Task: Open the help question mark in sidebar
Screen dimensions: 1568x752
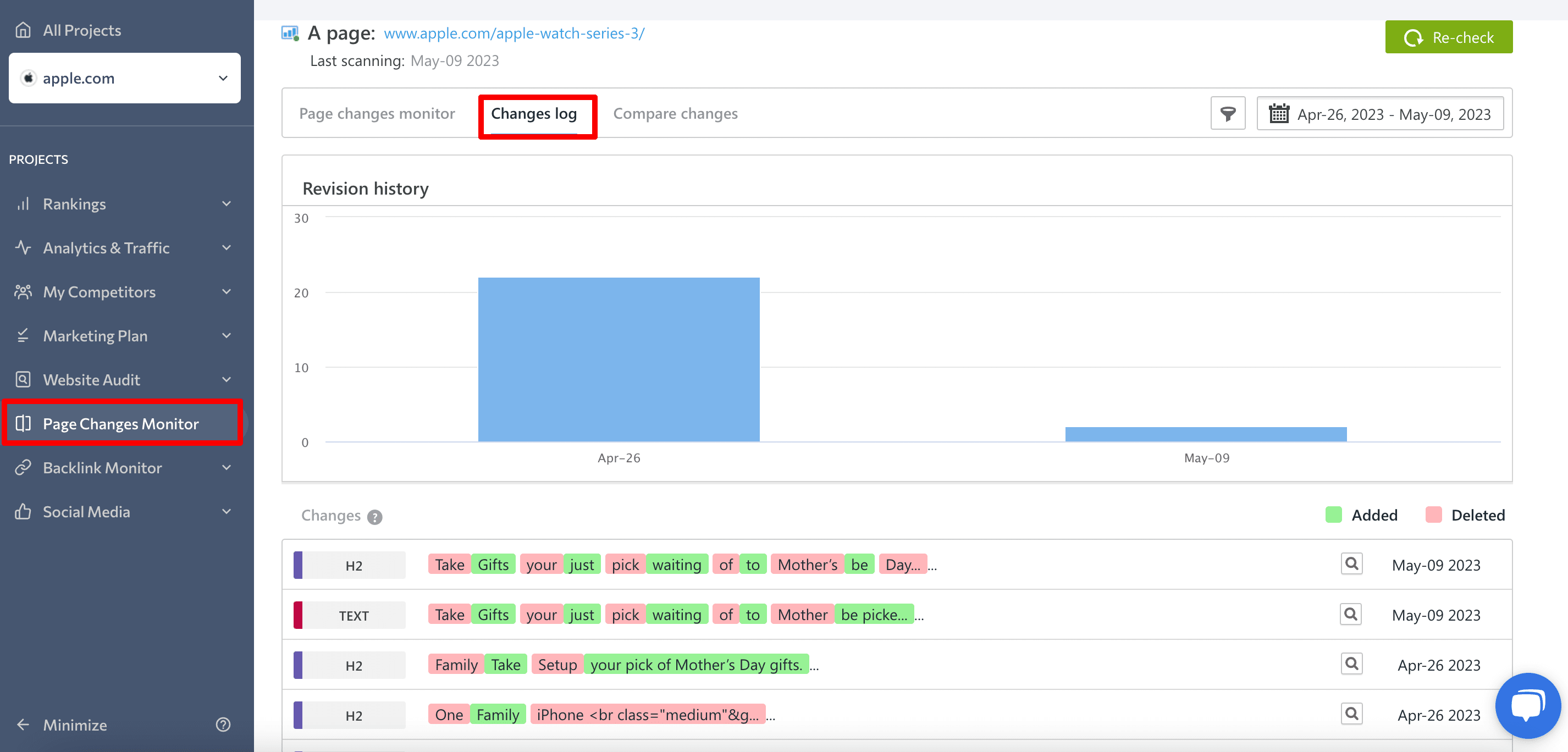Action: pyautogui.click(x=223, y=725)
